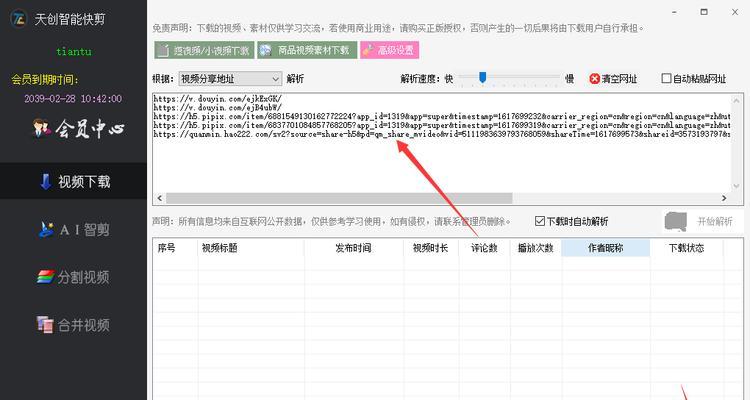This screenshot has height=400, width=750.
Task: Click the URL box horizontal scrollbar thumb
Action: [339, 198]
